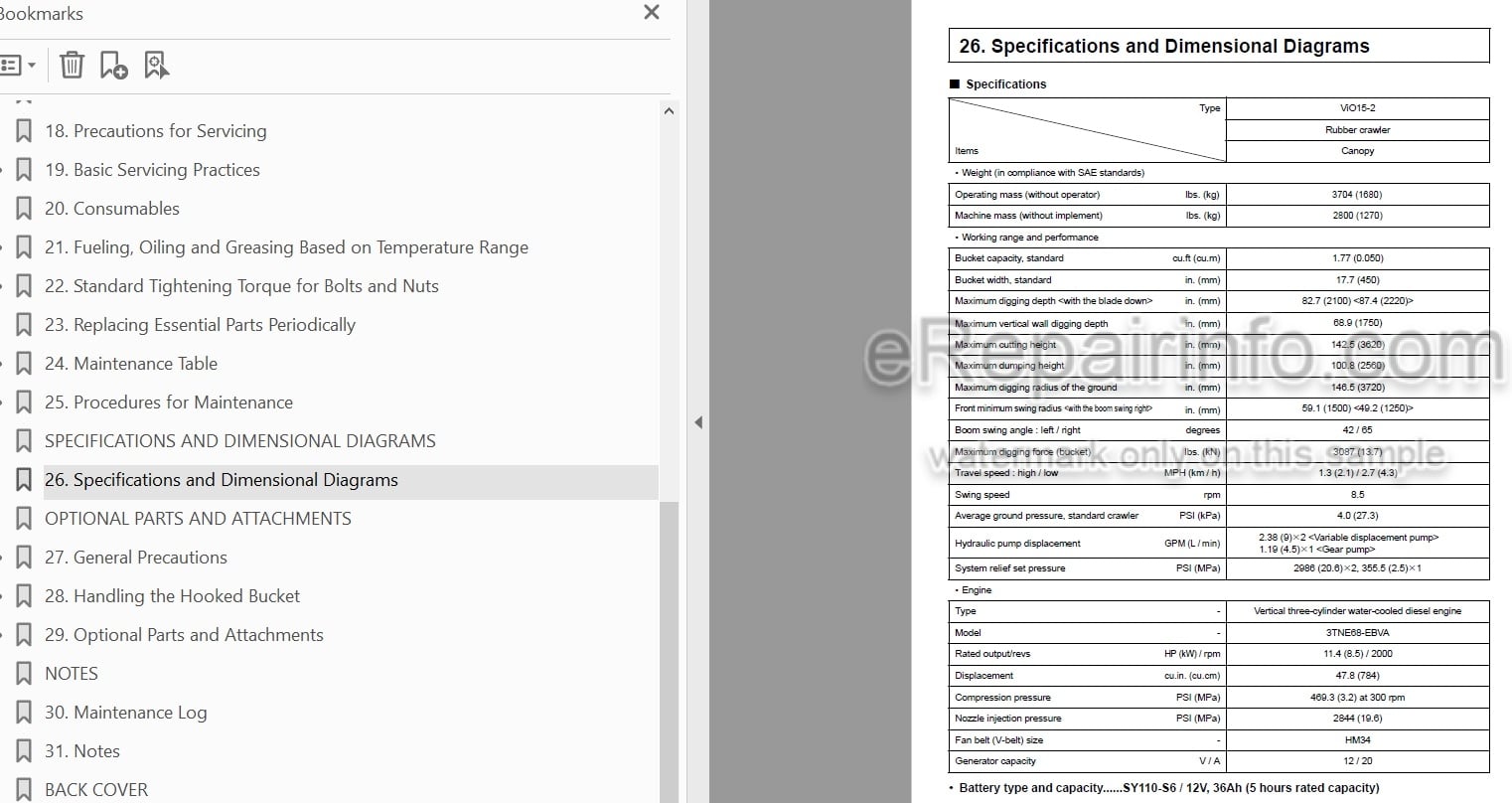Viewport: 1512px width, 803px height.
Task: Click the Battery type and capacity line
Action: 1163,788
